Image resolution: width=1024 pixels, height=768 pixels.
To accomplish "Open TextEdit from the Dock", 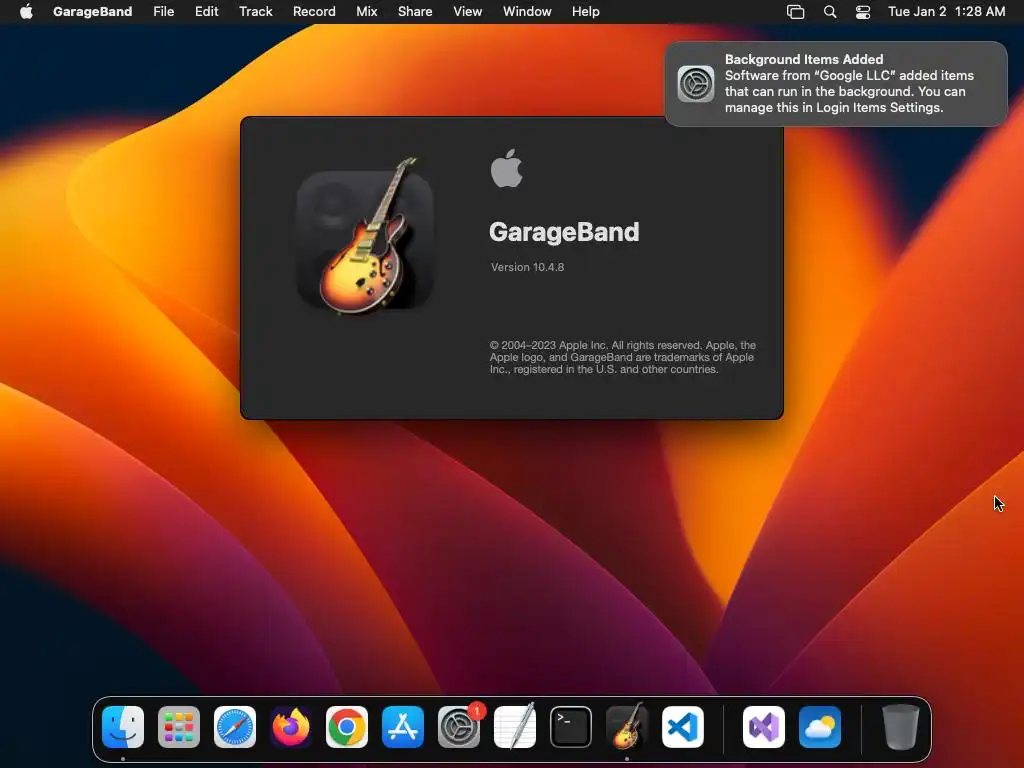I will 515,727.
